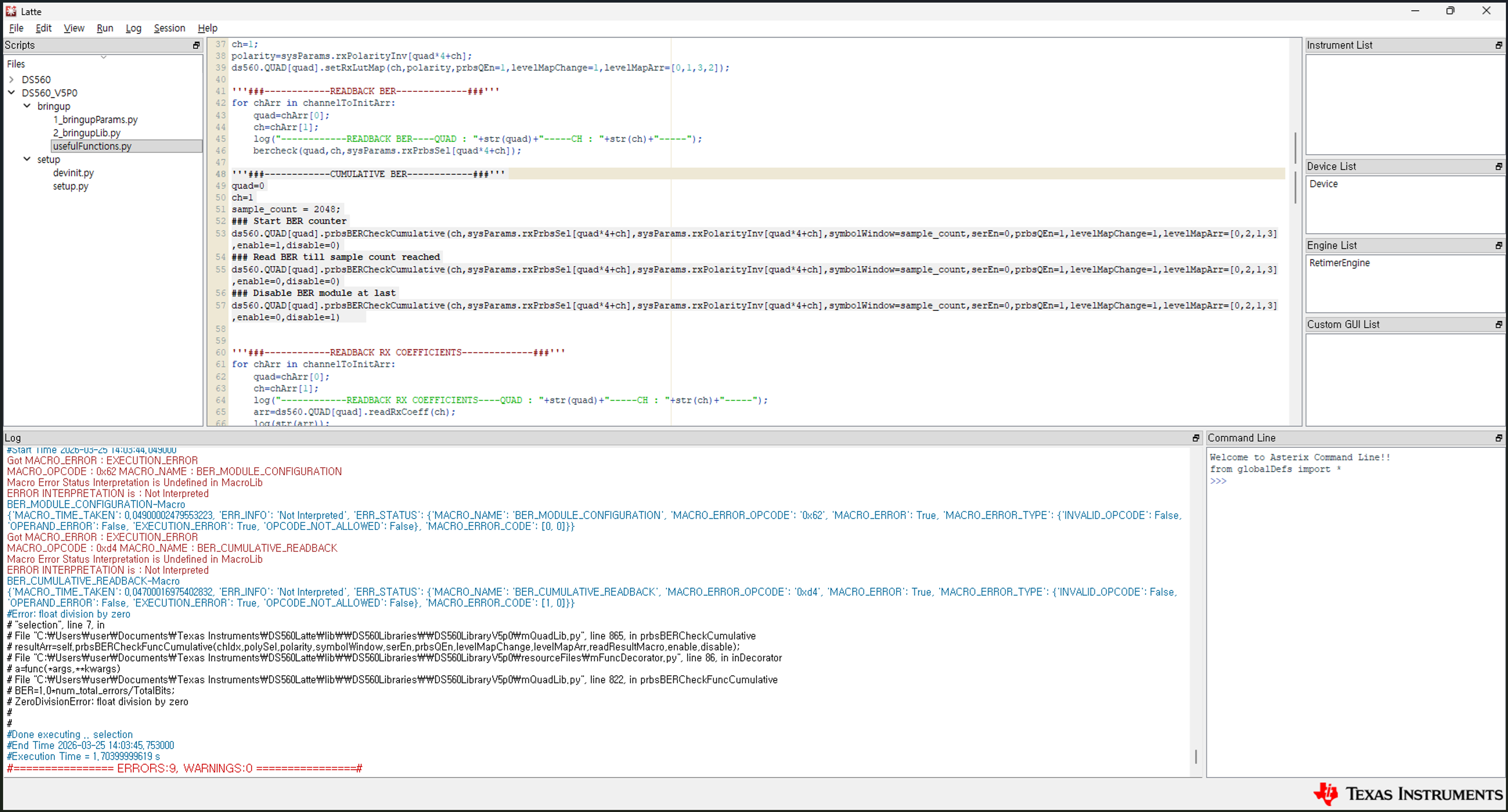The height and width of the screenshot is (812, 1508).
Task: Click the '#Execution Time' log line
Action: tap(83, 757)
